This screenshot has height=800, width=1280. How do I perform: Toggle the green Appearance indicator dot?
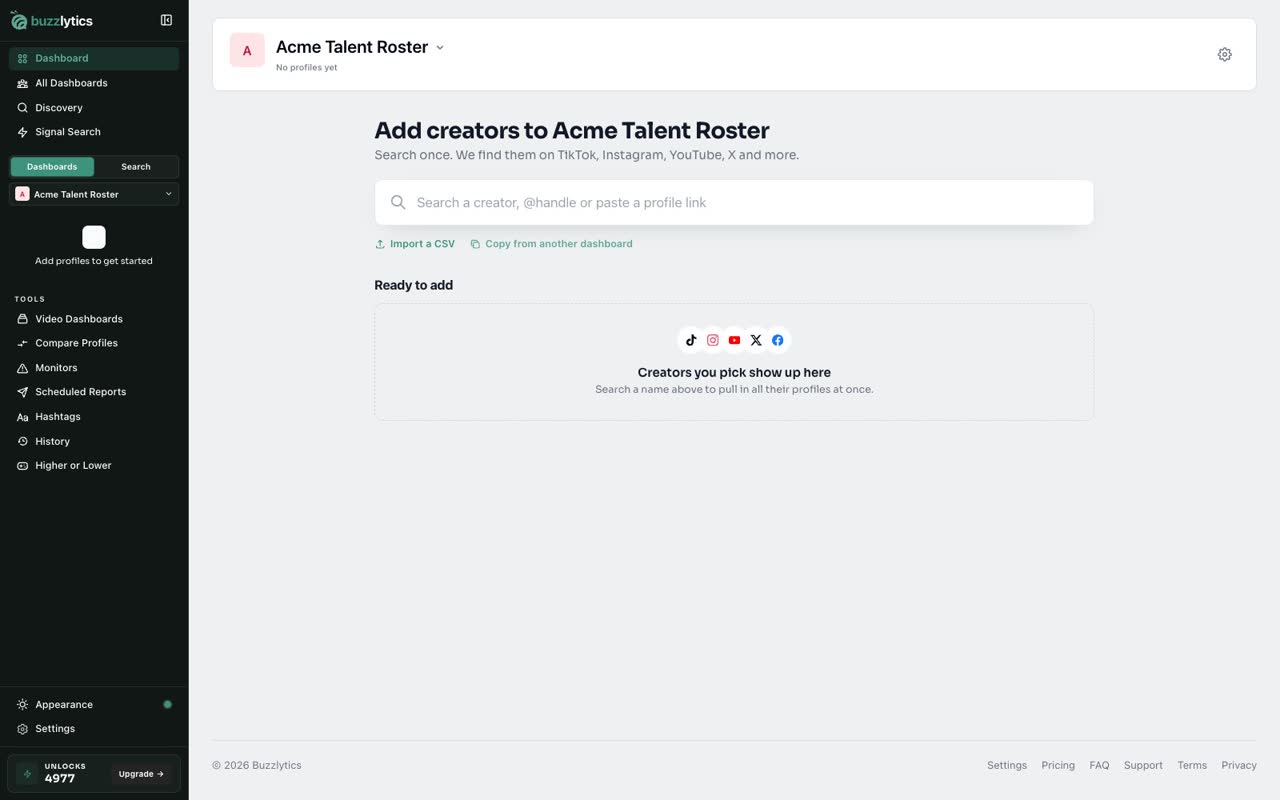point(167,704)
